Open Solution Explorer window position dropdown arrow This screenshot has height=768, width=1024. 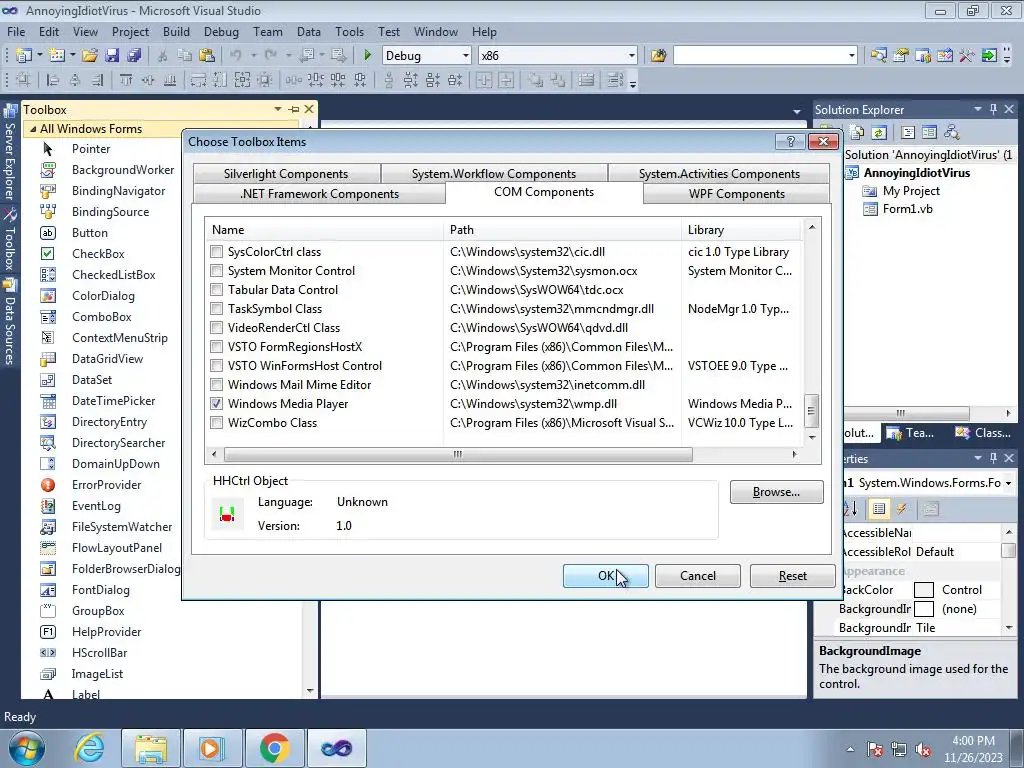coord(978,109)
